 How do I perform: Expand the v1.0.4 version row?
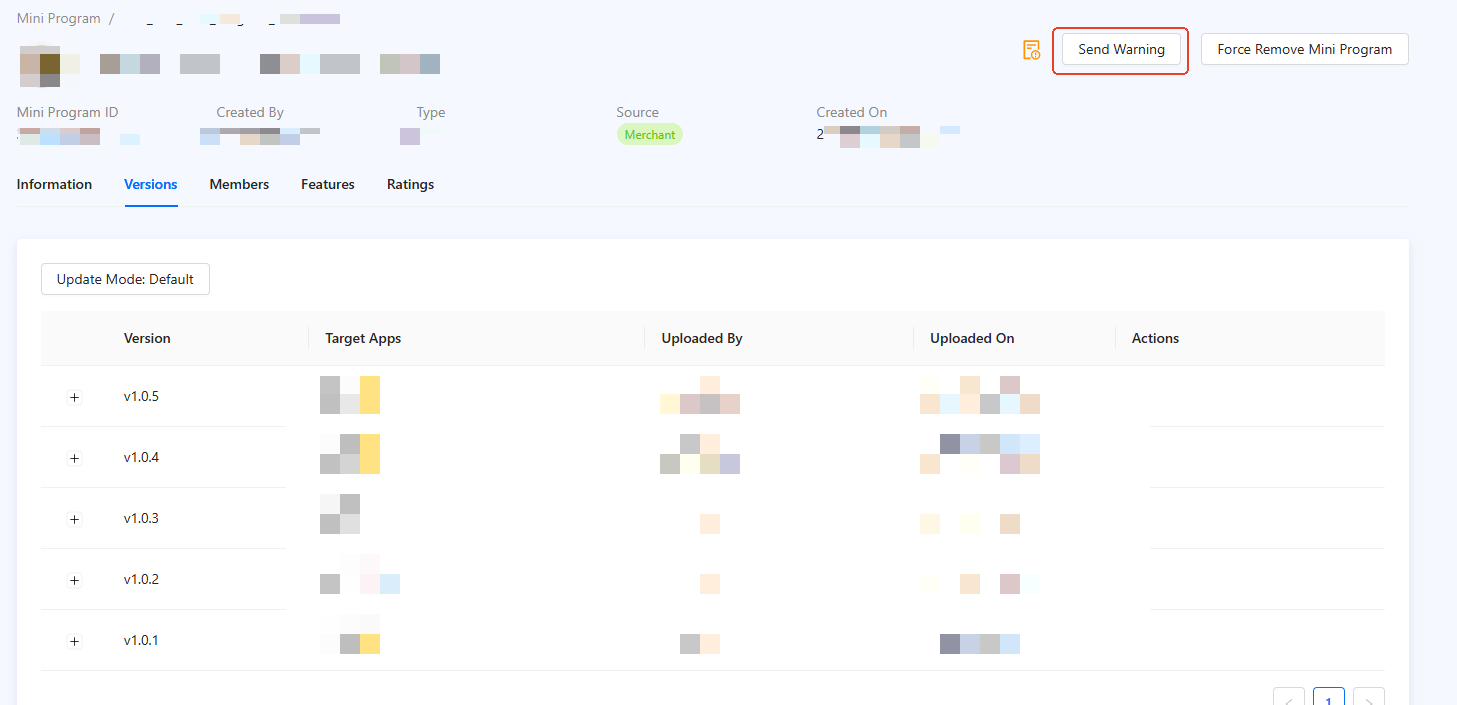click(74, 458)
